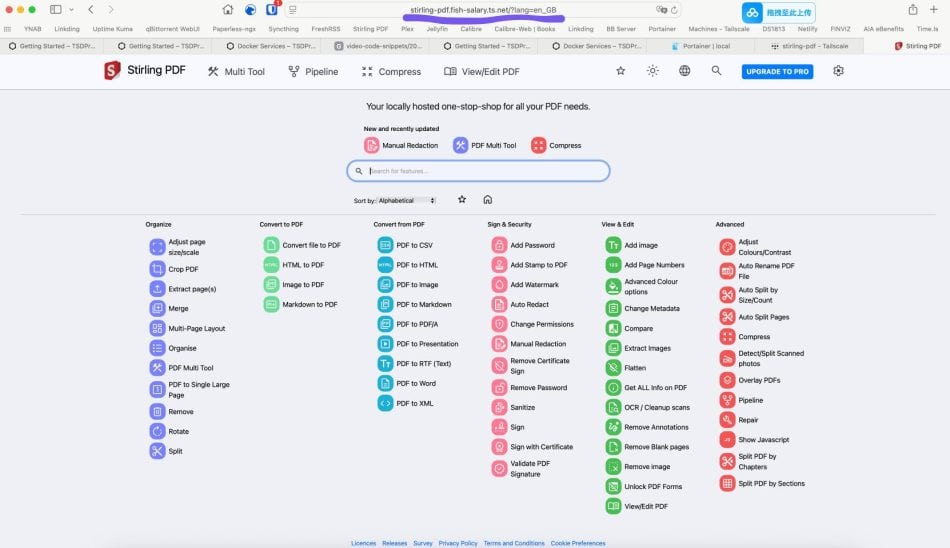This screenshot has width=950, height=548.
Task: Open the Split PDF by Sections icon
Action: click(727, 483)
